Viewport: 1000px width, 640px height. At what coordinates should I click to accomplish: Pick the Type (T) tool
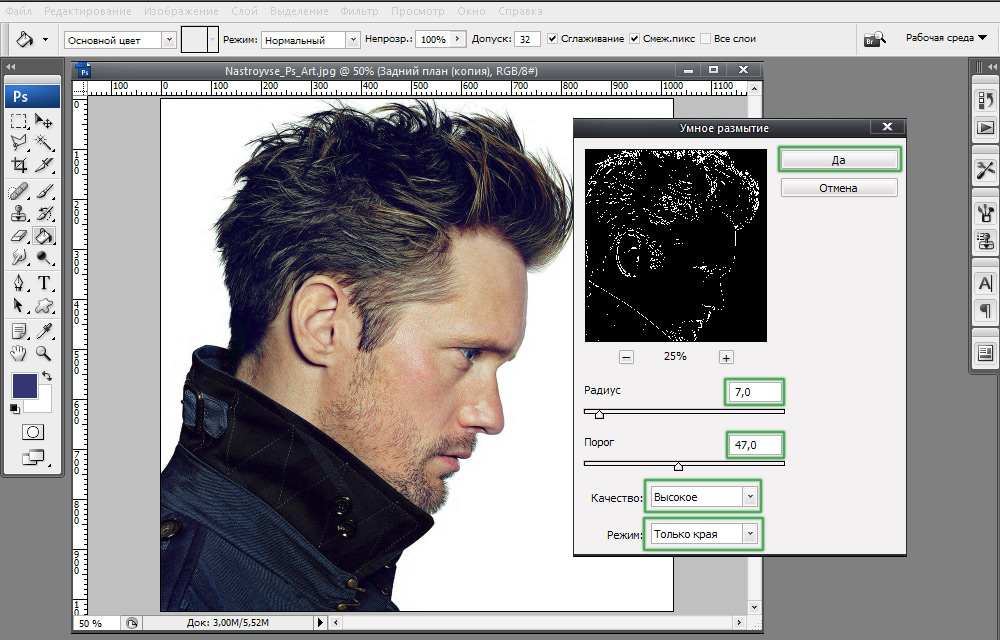(44, 284)
